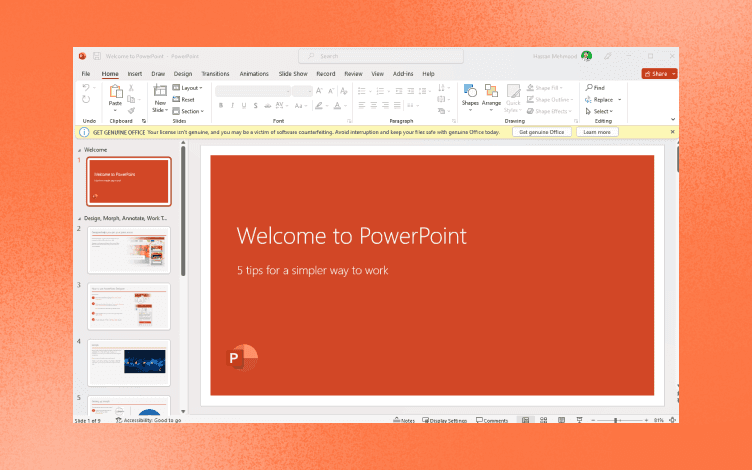752x470 pixels.
Task: Dismiss the genuine Office warning banner
Action: (x=672, y=131)
